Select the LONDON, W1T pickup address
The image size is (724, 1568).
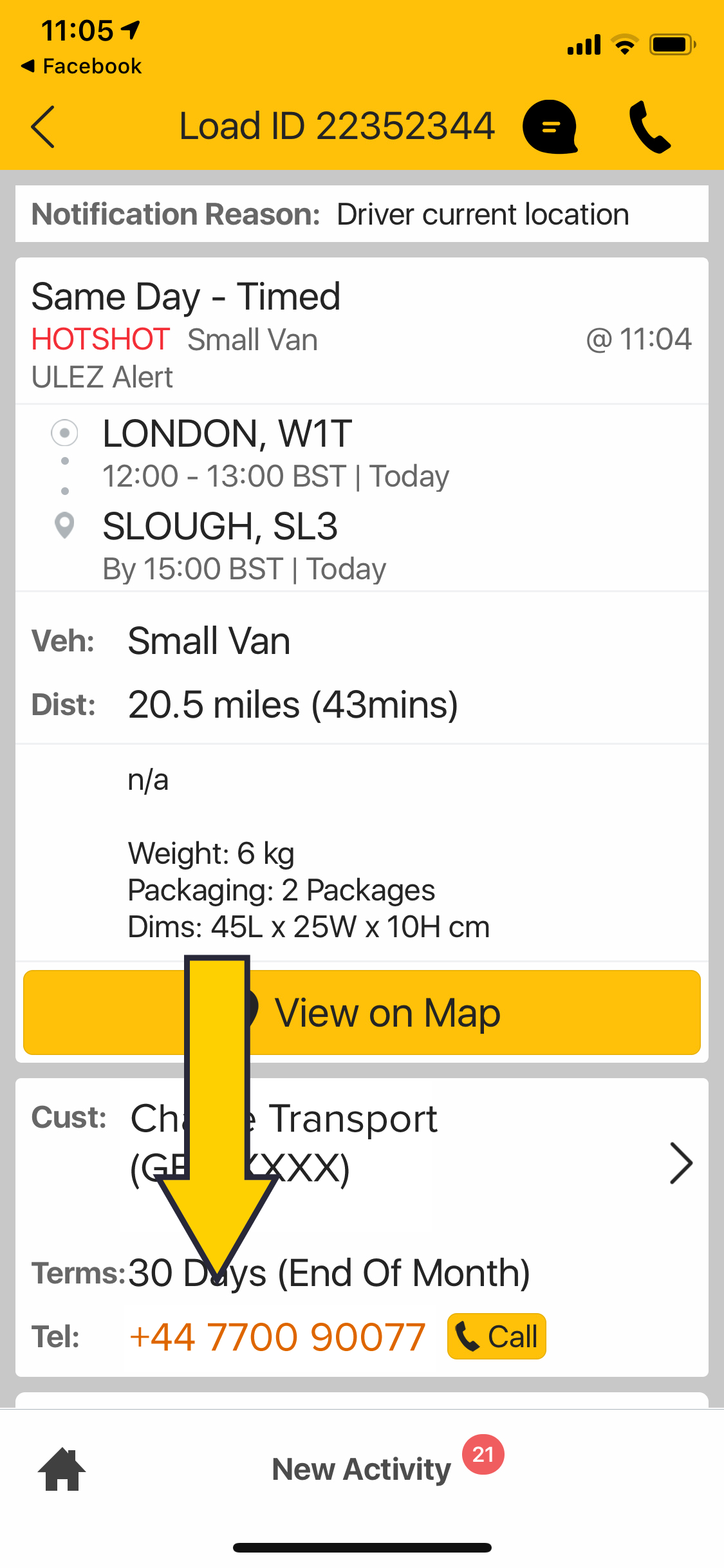227,433
